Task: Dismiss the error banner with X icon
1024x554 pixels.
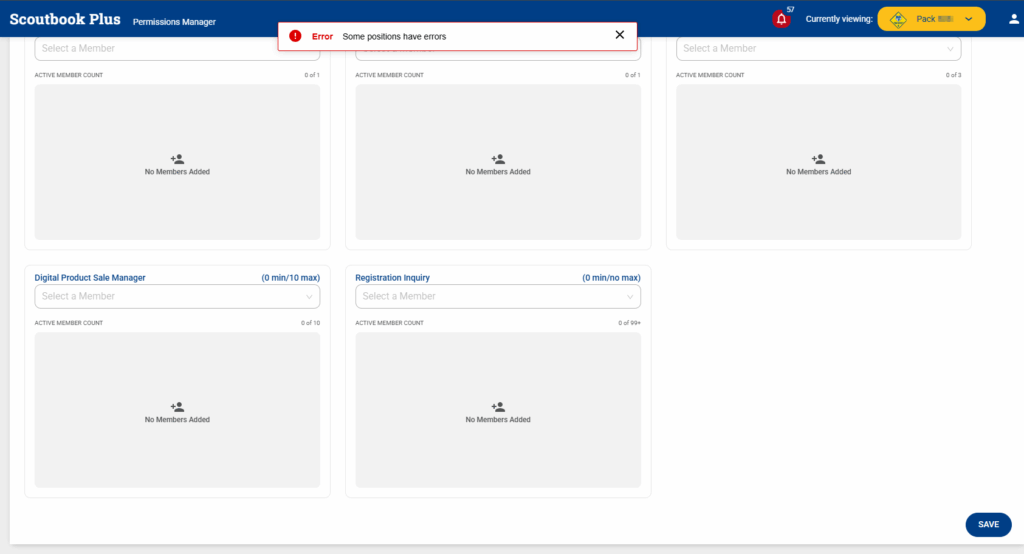Action: tap(619, 35)
